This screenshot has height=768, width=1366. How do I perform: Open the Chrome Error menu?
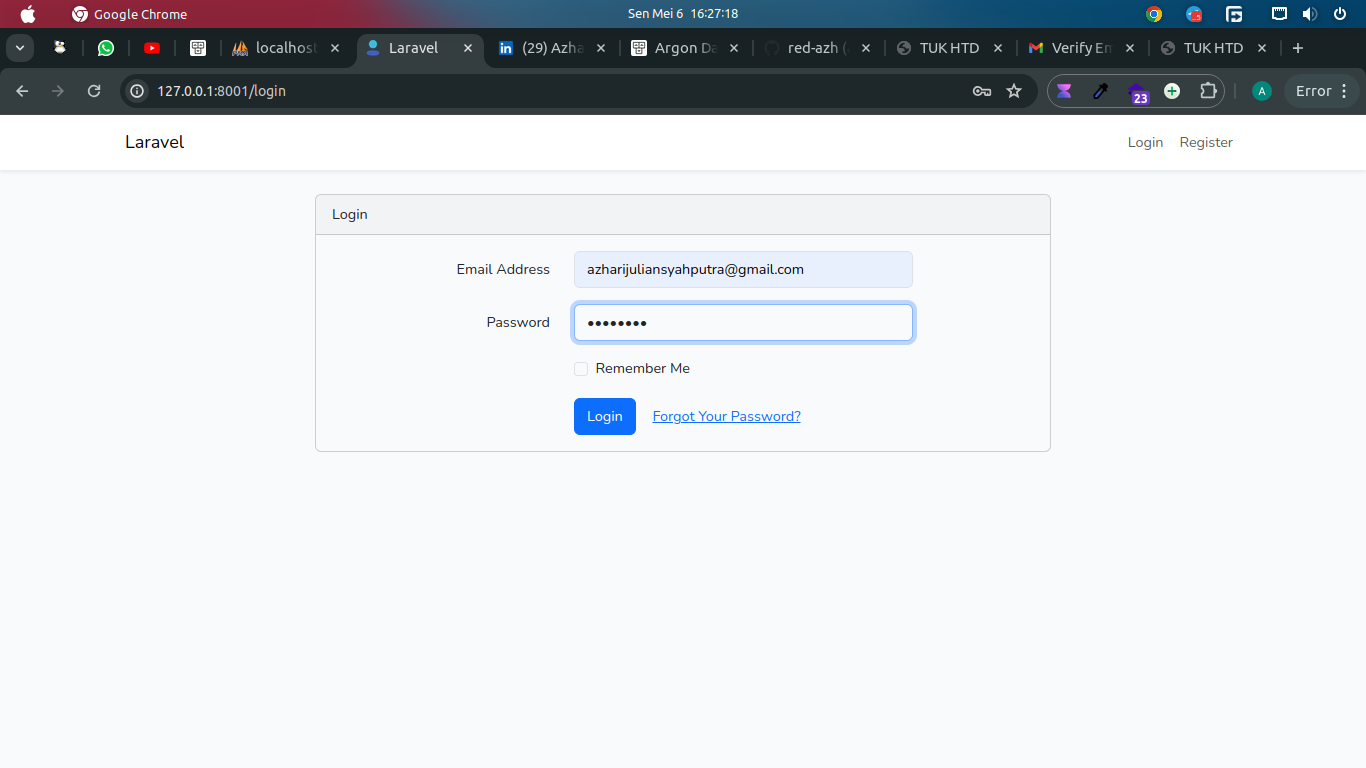[x=1322, y=91]
